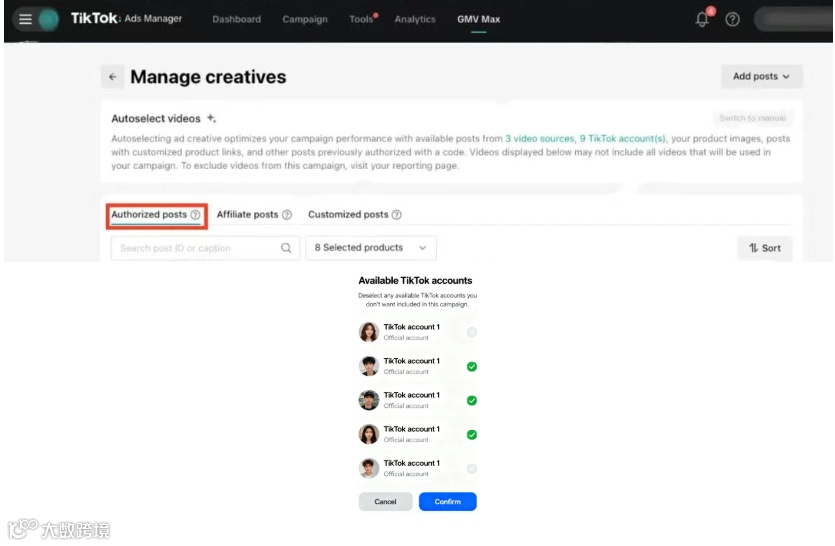
Task: Click the Sort button
Action: click(765, 248)
